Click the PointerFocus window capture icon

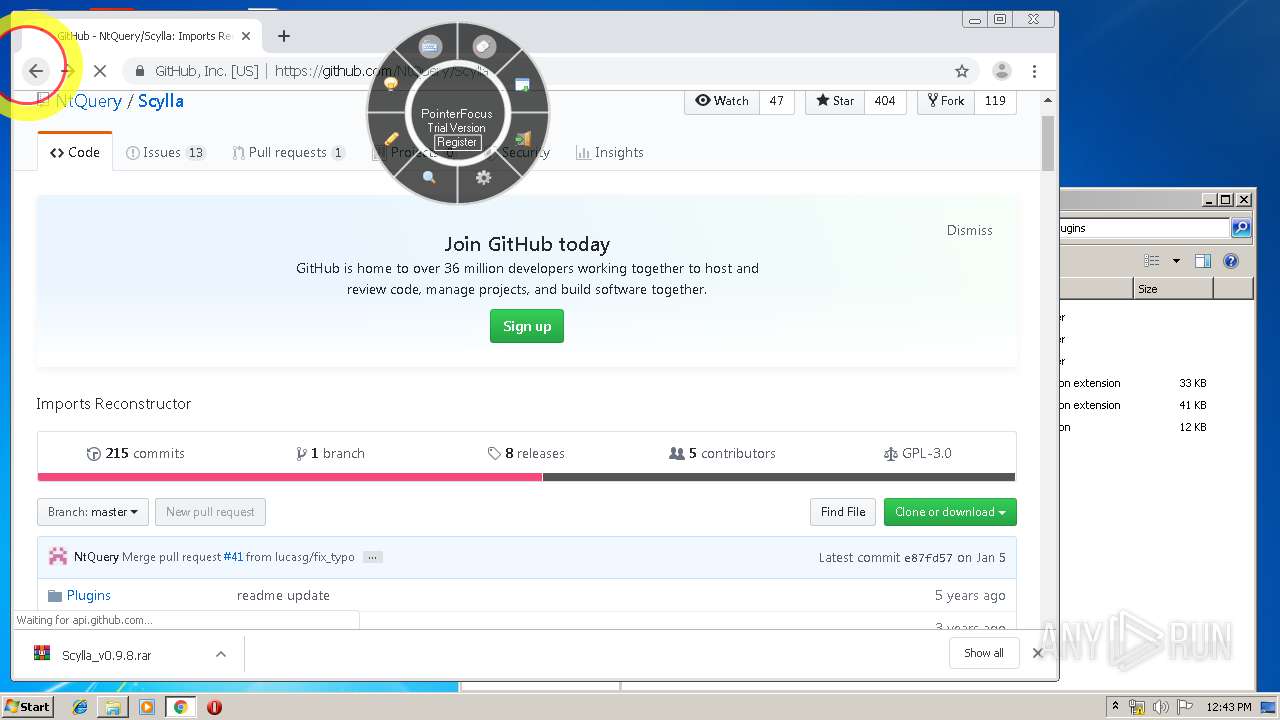coord(522,85)
